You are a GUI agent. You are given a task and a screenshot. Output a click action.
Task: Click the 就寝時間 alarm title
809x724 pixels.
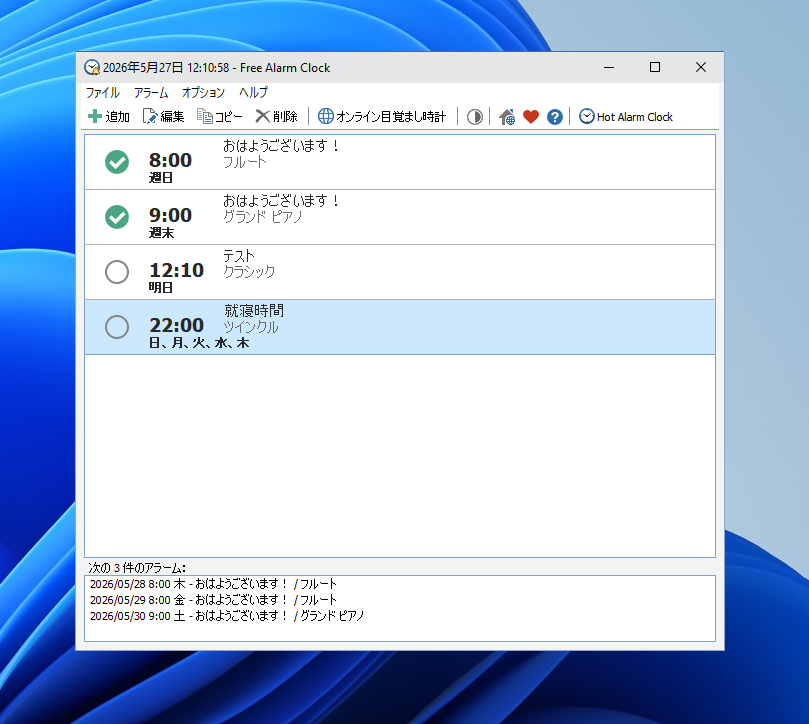click(254, 311)
